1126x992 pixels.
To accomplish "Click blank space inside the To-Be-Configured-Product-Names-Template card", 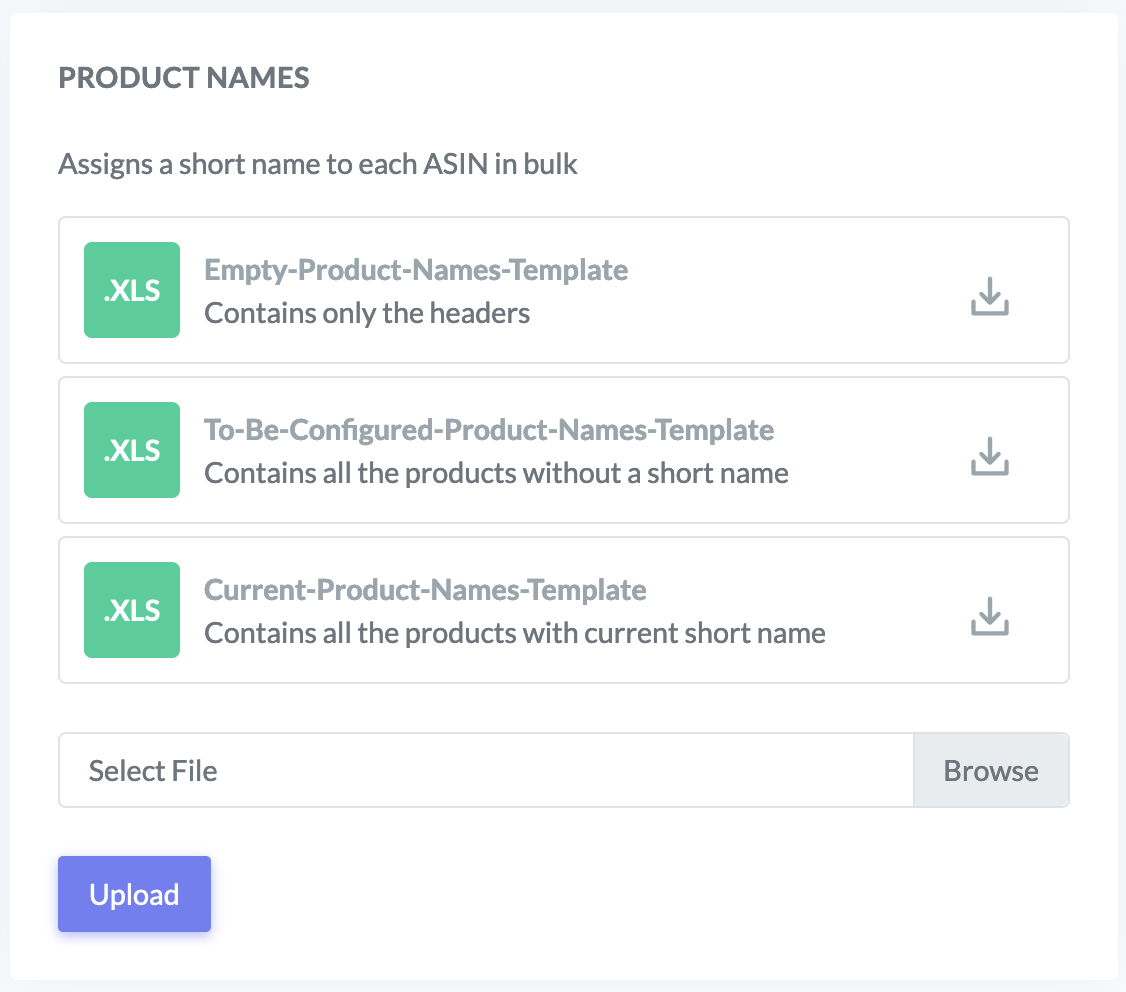I will [x=880, y=450].
